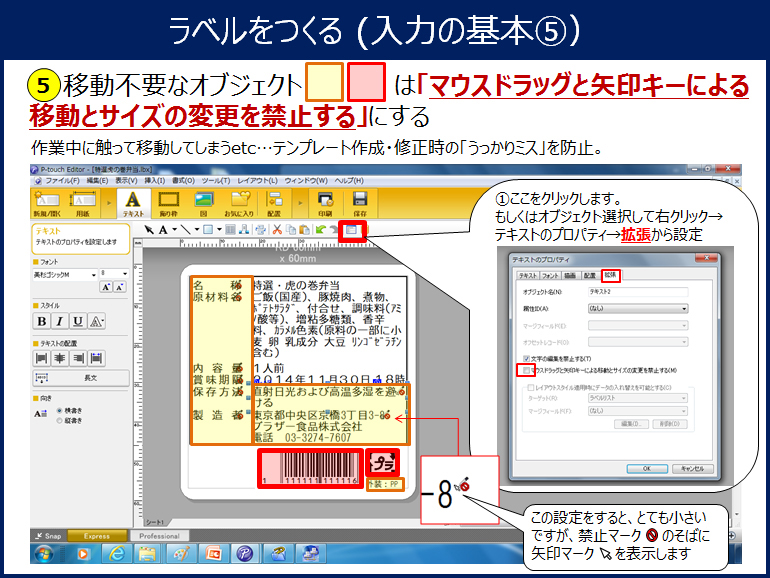This screenshot has height=578, width=770.
Task: Click the 図 (Image) insert icon
Action: [x=204, y=203]
